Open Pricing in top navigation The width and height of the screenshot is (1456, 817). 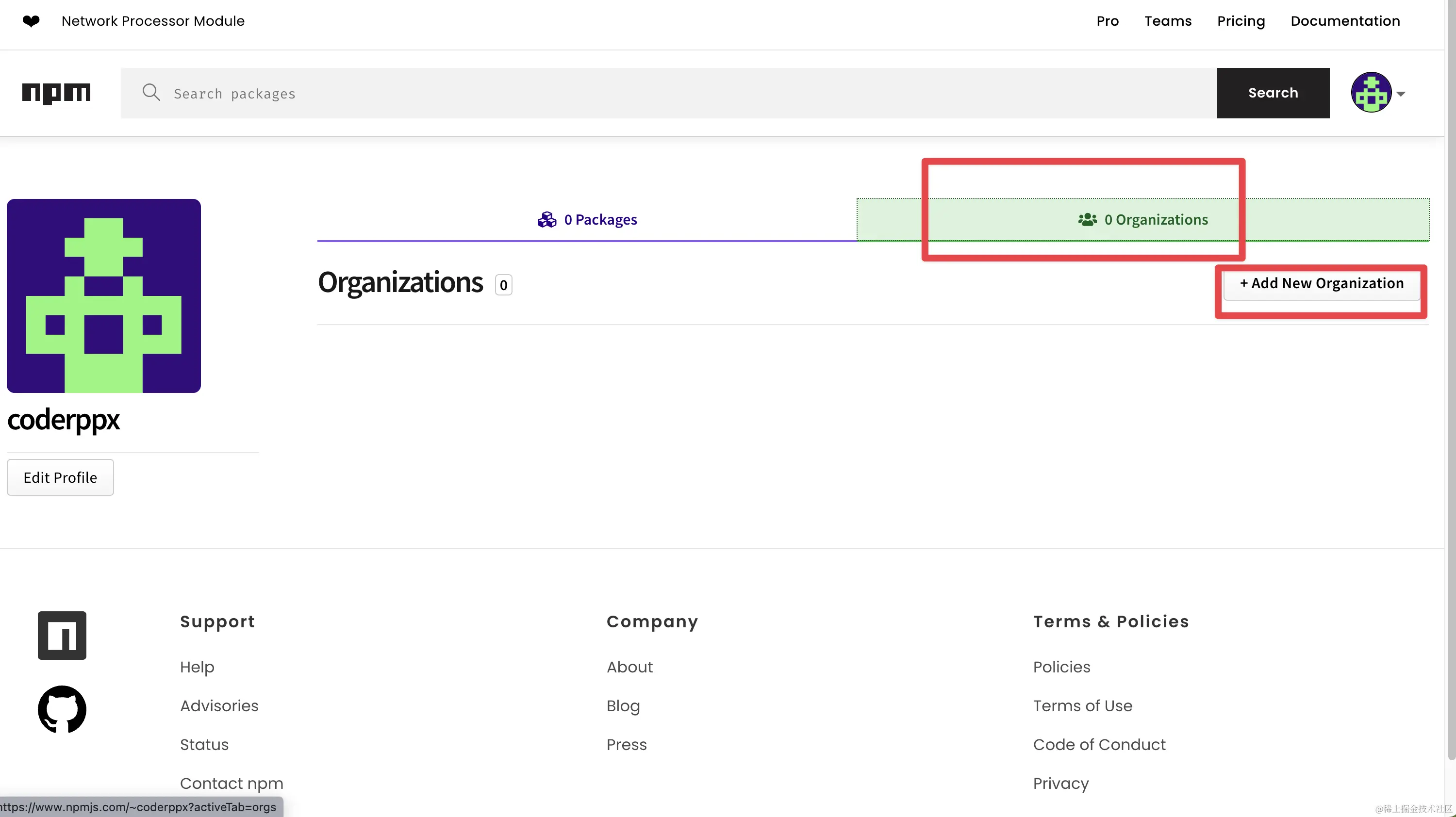pyautogui.click(x=1241, y=21)
